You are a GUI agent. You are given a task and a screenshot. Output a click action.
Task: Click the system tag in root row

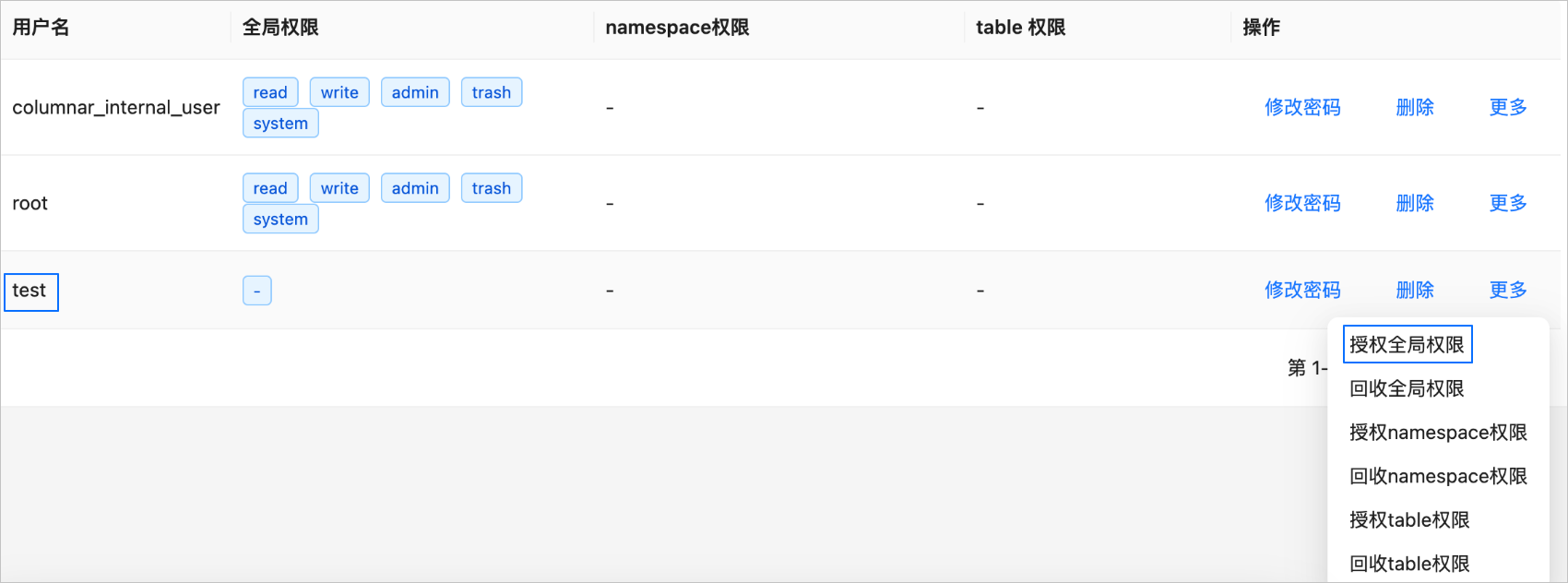[280, 220]
